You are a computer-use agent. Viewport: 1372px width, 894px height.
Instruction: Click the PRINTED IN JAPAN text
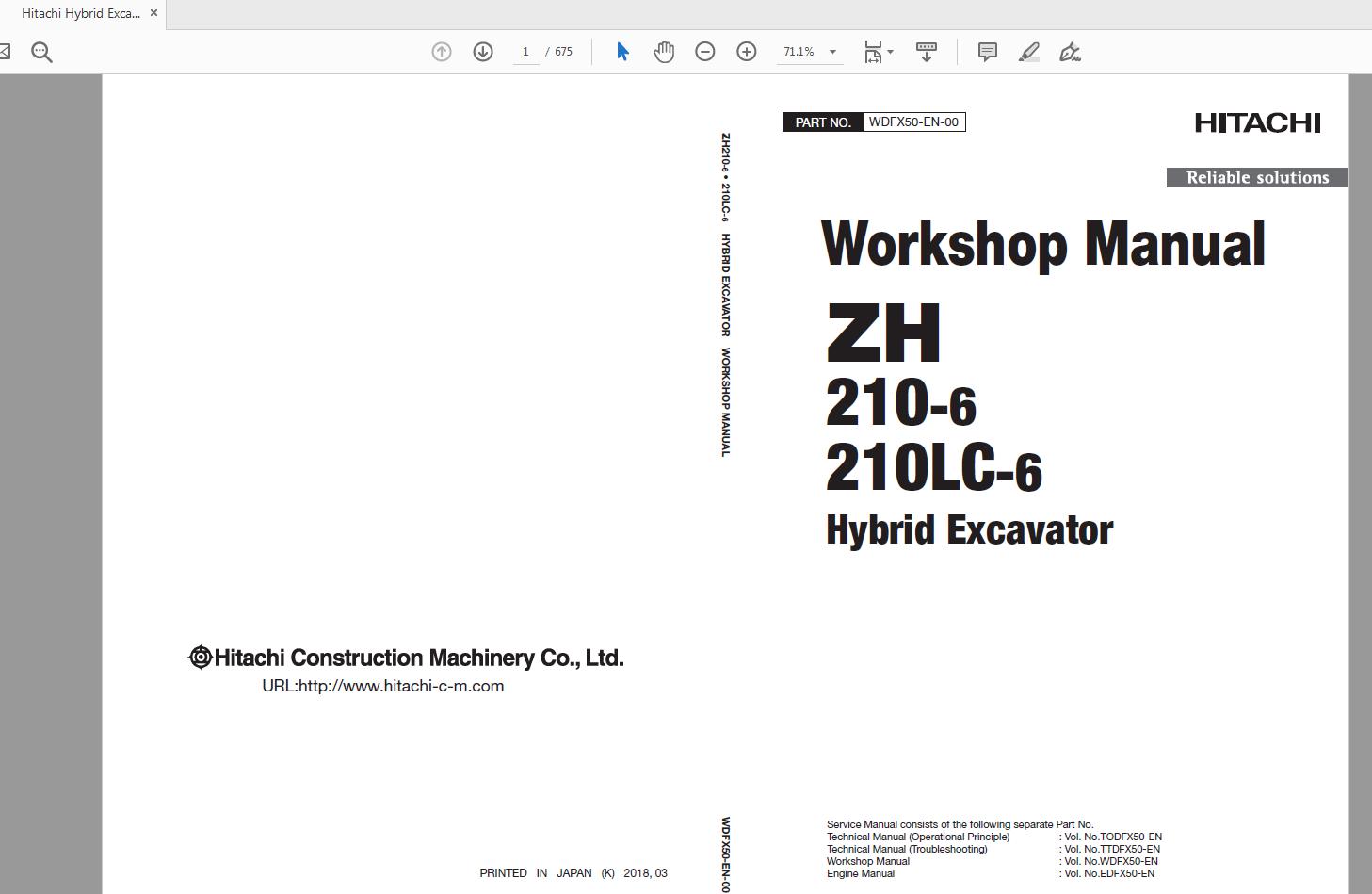coord(573,873)
